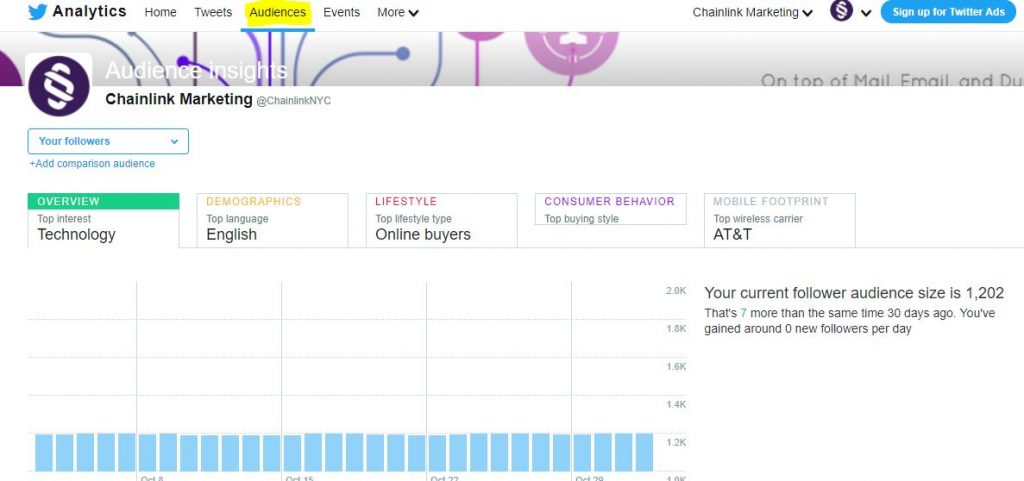This screenshot has width=1024, height=481.
Task: Click the Audience insights heading
Action: tap(196, 70)
